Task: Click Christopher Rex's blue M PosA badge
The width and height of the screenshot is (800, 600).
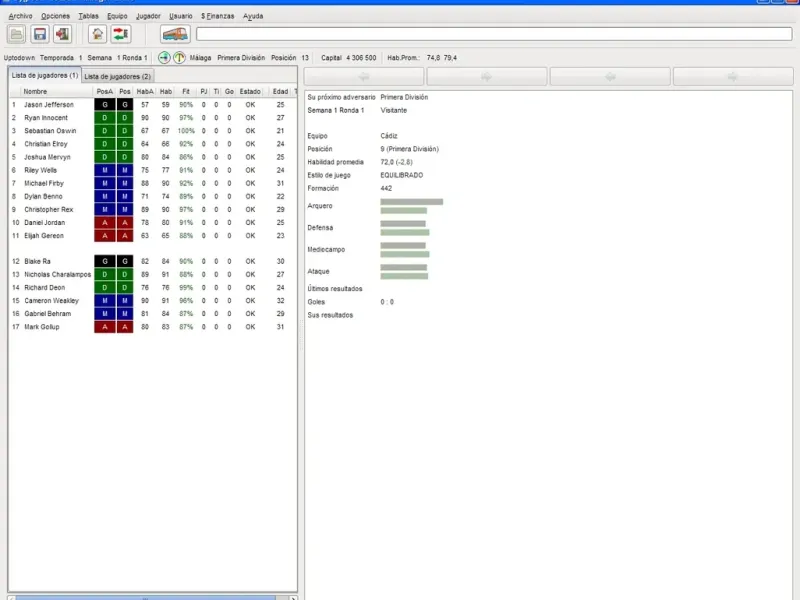Action: (105, 210)
